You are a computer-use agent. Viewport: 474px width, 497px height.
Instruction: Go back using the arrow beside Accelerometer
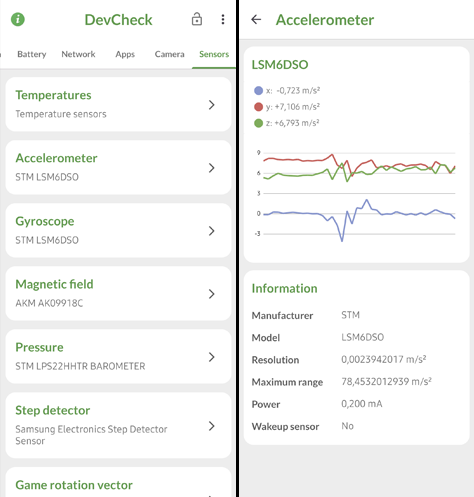(256, 20)
